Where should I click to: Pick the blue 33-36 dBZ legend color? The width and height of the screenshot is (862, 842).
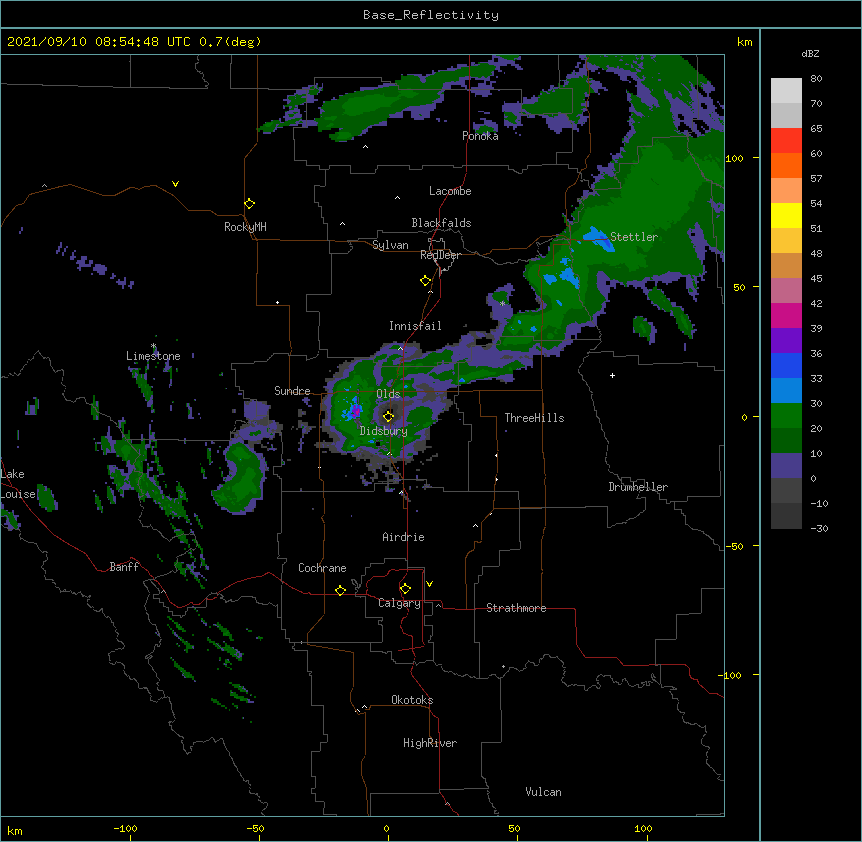[x=786, y=365]
